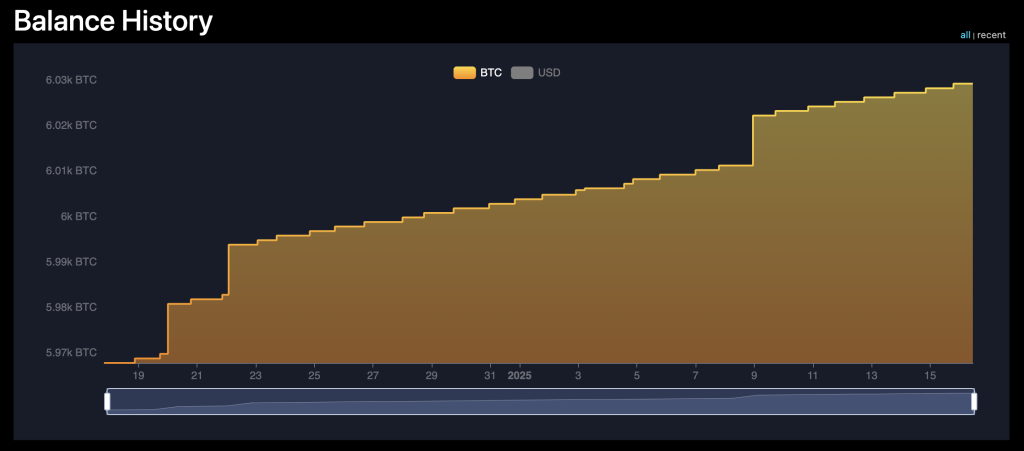This screenshot has width=1024, height=451.
Task: Click the range navigator overview strip
Action: tap(541, 402)
